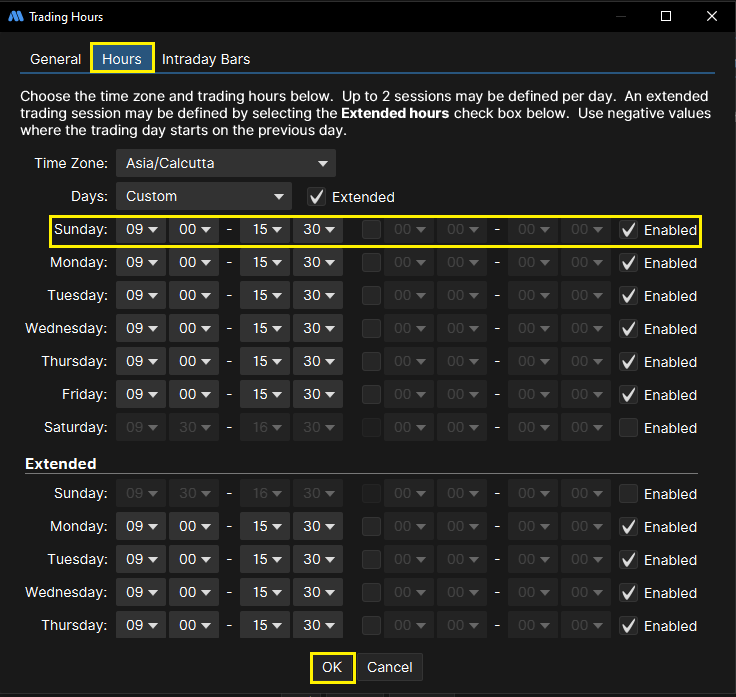Open Extended Tuesday start hour dropdown
This screenshot has height=697, width=736.
tap(141, 559)
